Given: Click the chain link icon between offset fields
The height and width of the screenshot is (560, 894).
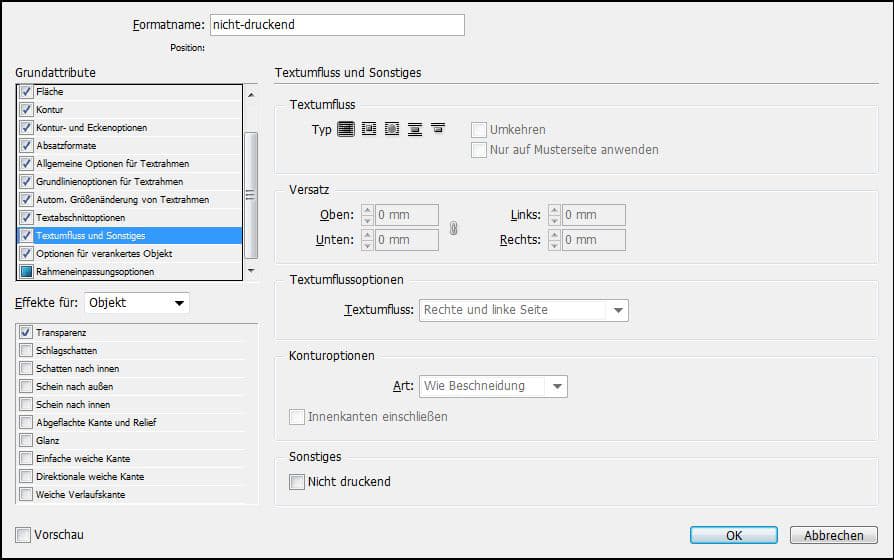Looking at the screenshot, I should pos(454,228).
